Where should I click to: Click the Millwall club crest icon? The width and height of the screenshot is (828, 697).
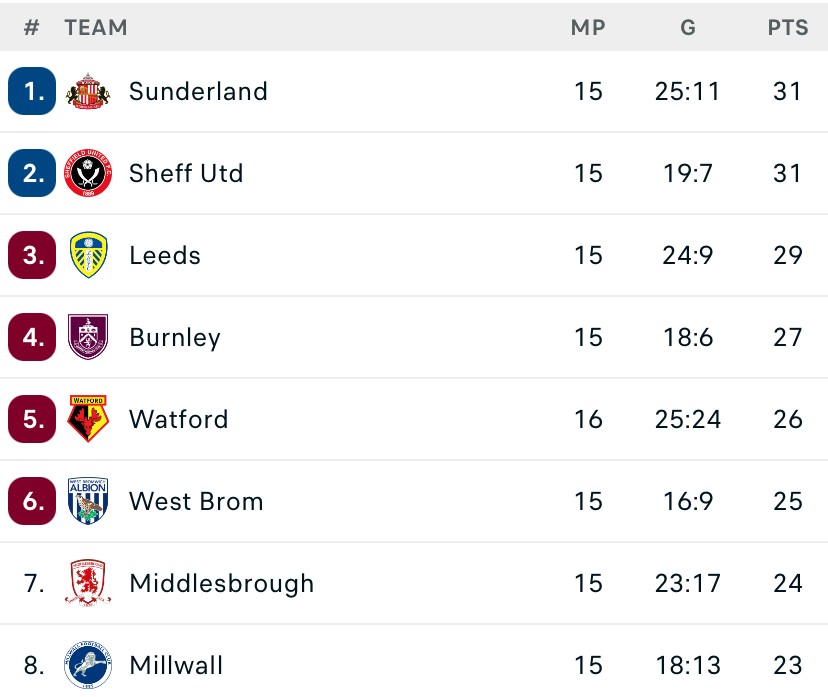[88, 664]
